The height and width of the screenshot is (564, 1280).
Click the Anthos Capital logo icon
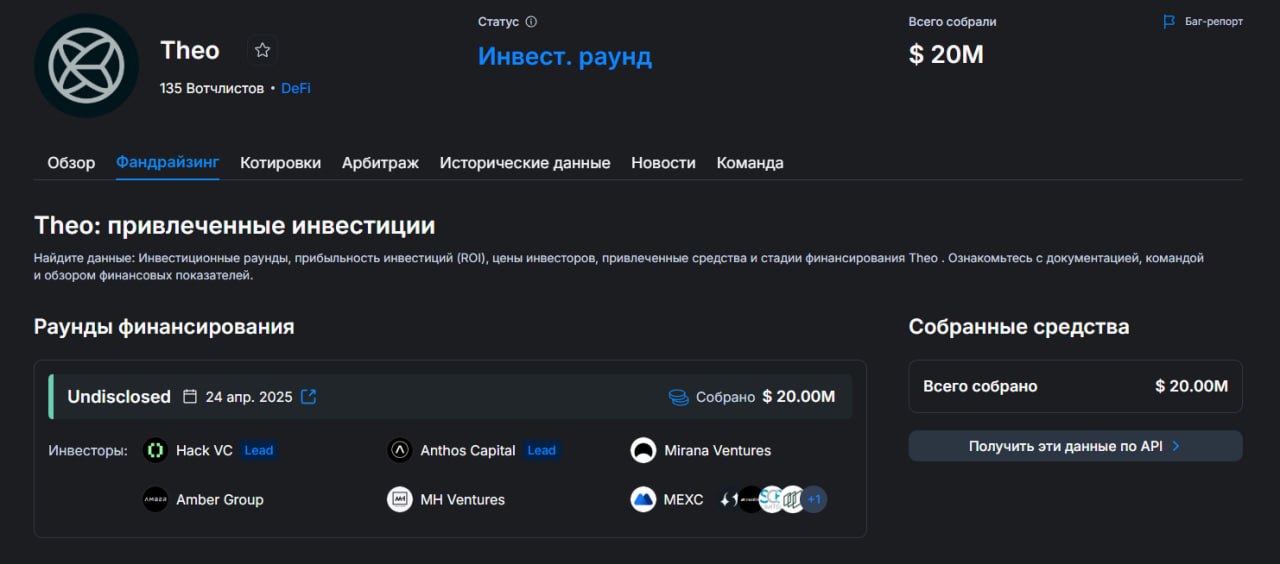(x=400, y=450)
